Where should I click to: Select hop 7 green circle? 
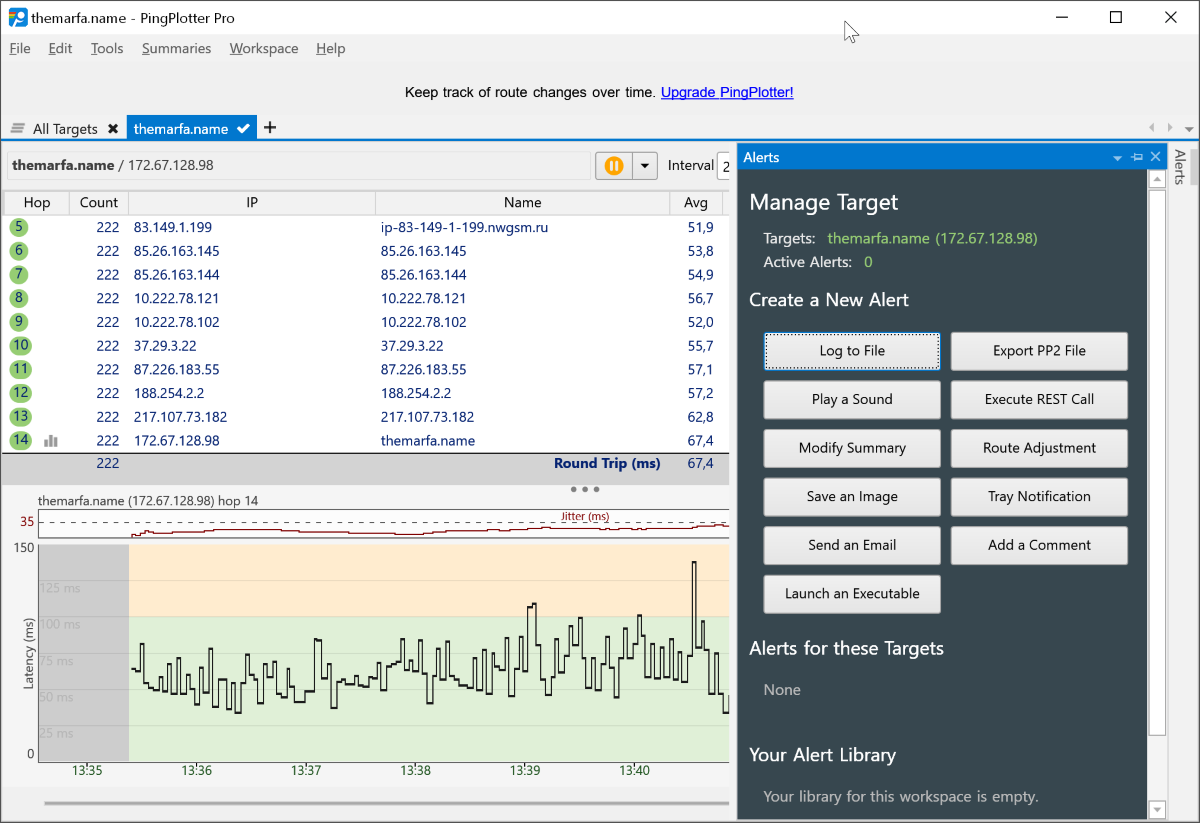click(19, 275)
